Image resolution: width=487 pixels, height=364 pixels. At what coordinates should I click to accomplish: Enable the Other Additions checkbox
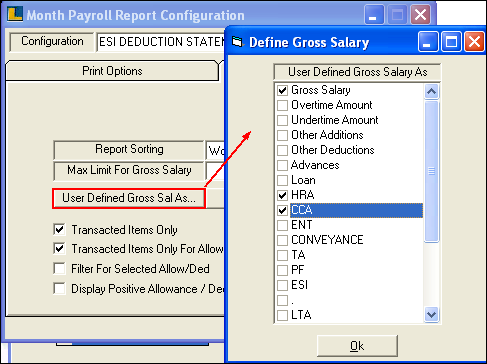pos(282,135)
